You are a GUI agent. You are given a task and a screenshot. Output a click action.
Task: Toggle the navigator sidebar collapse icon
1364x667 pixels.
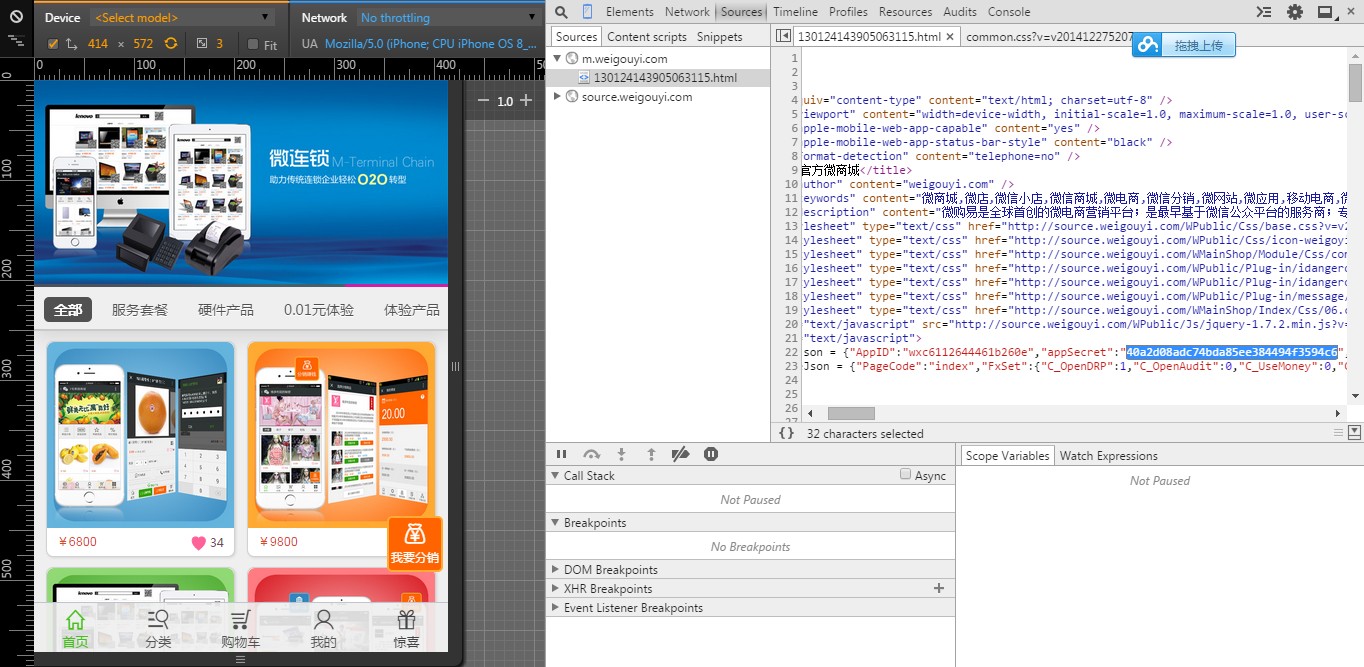783,36
